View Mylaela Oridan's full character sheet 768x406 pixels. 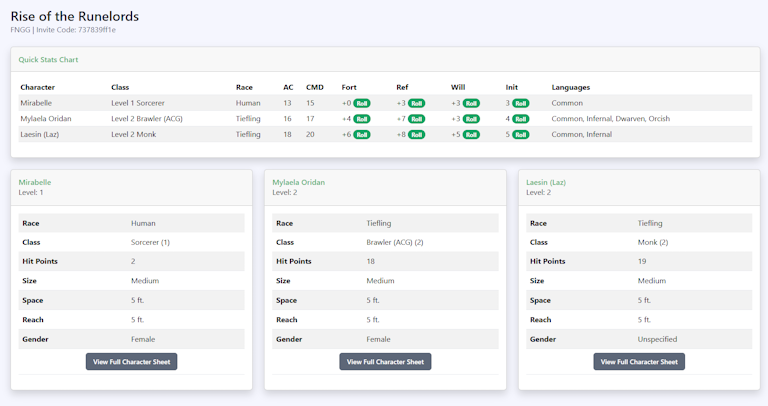(385, 362)
